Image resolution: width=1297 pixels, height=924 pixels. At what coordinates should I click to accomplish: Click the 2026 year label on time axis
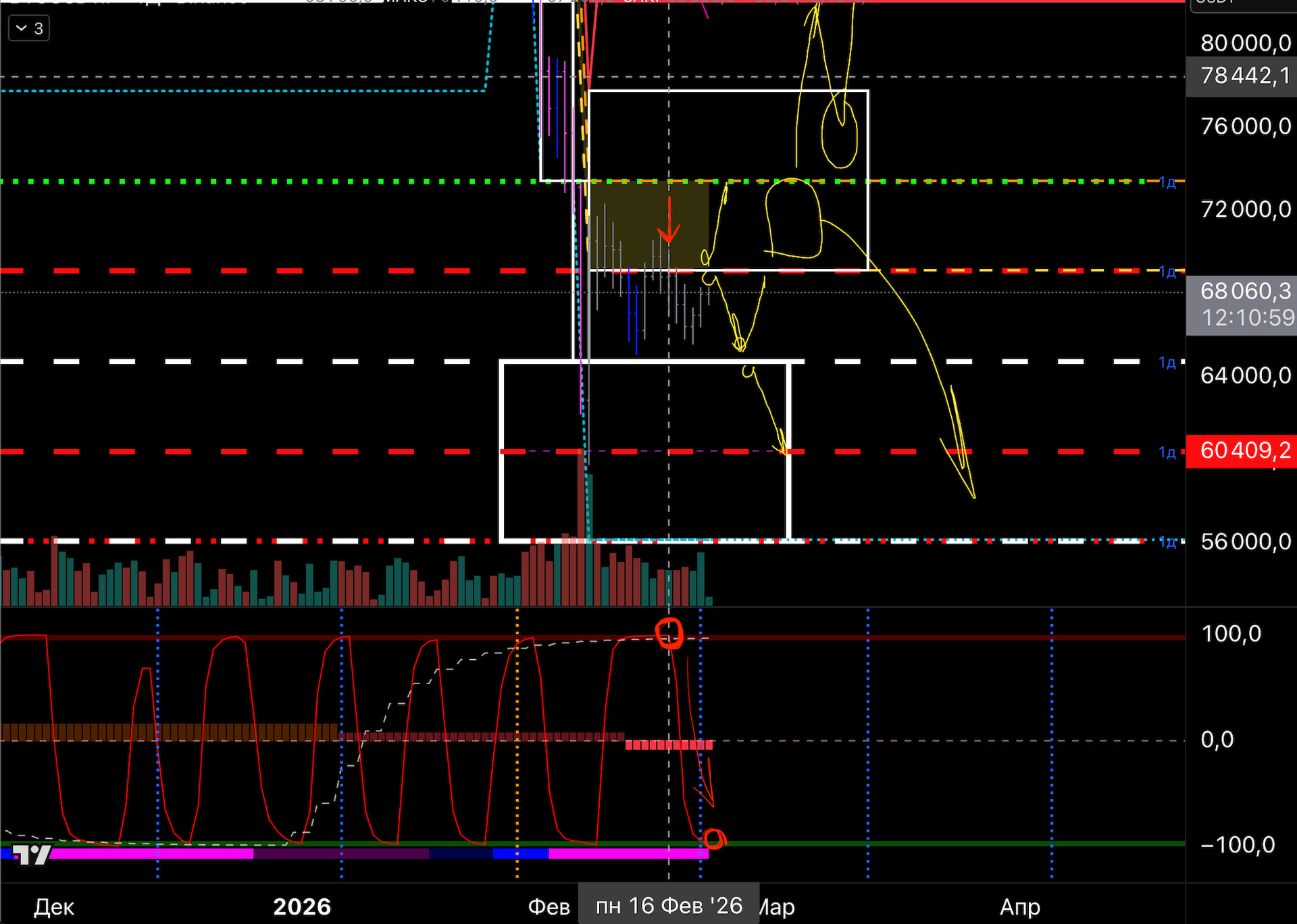302,906
